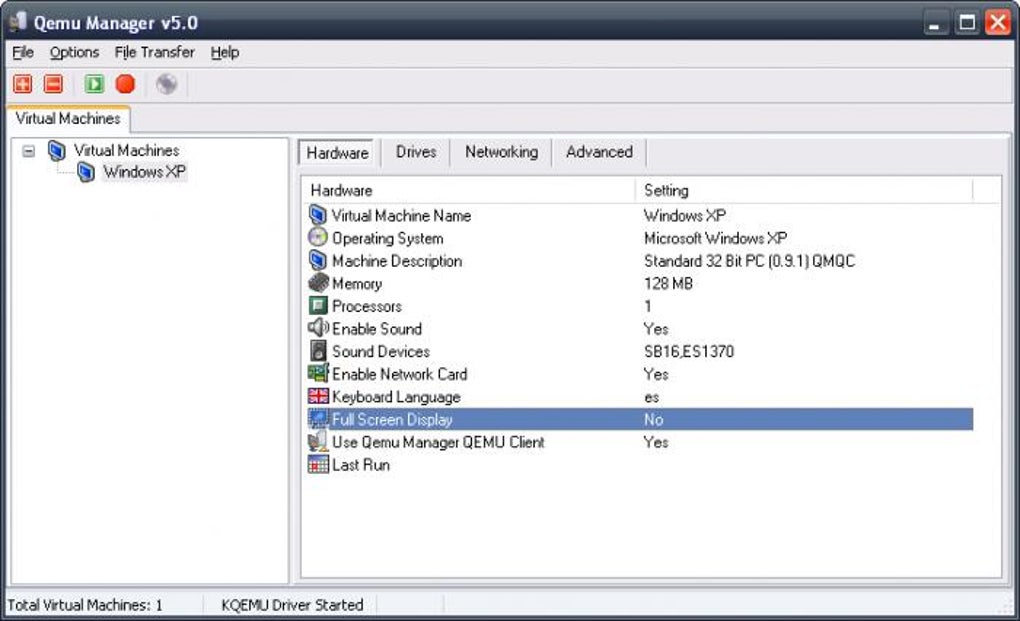Viewport: 1020px width, 621px height.
Task: Click the Sound Devices speaker box icon
Action: (318, 351)
